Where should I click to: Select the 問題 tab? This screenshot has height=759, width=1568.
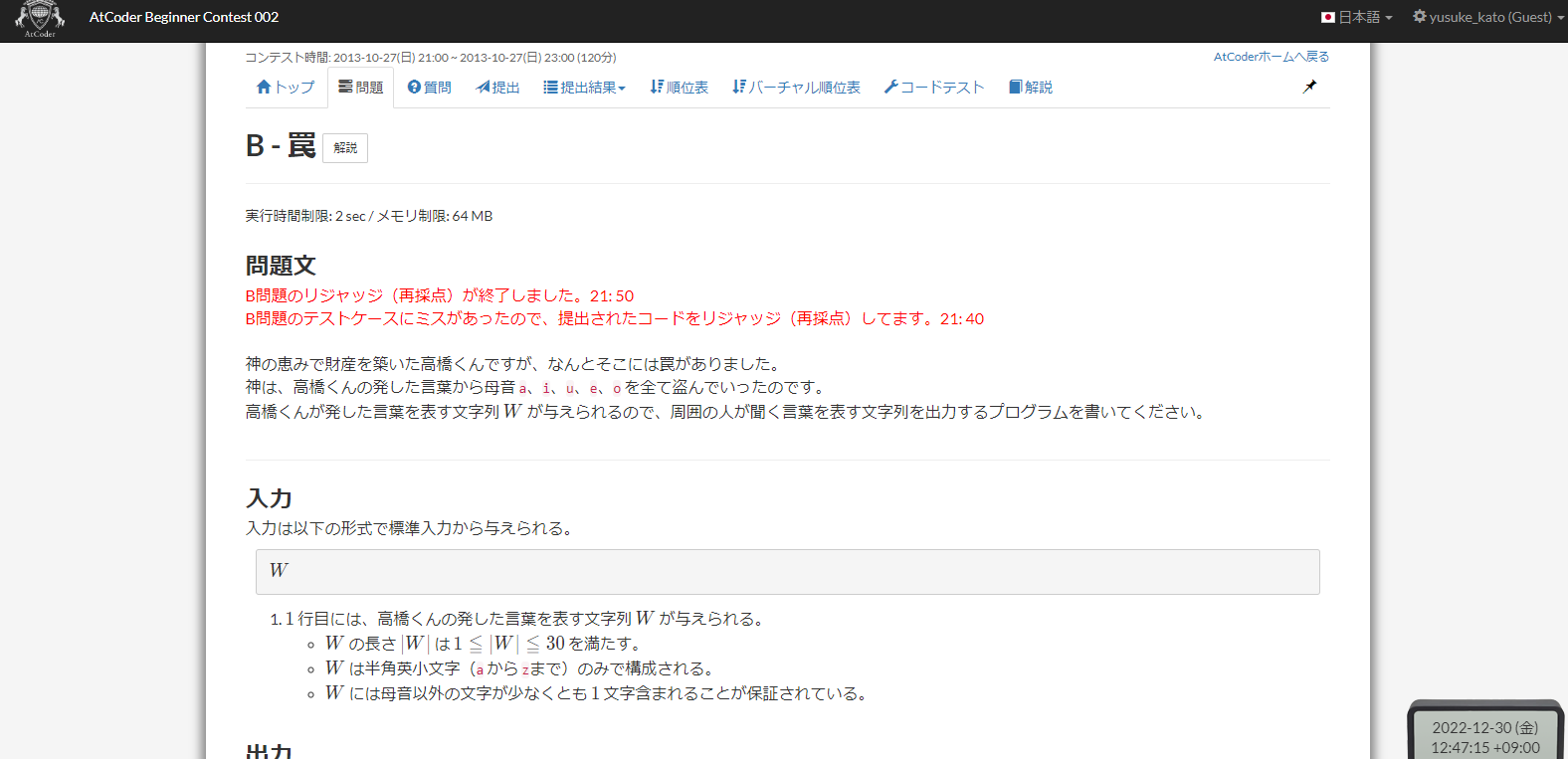tap(360, 88)
